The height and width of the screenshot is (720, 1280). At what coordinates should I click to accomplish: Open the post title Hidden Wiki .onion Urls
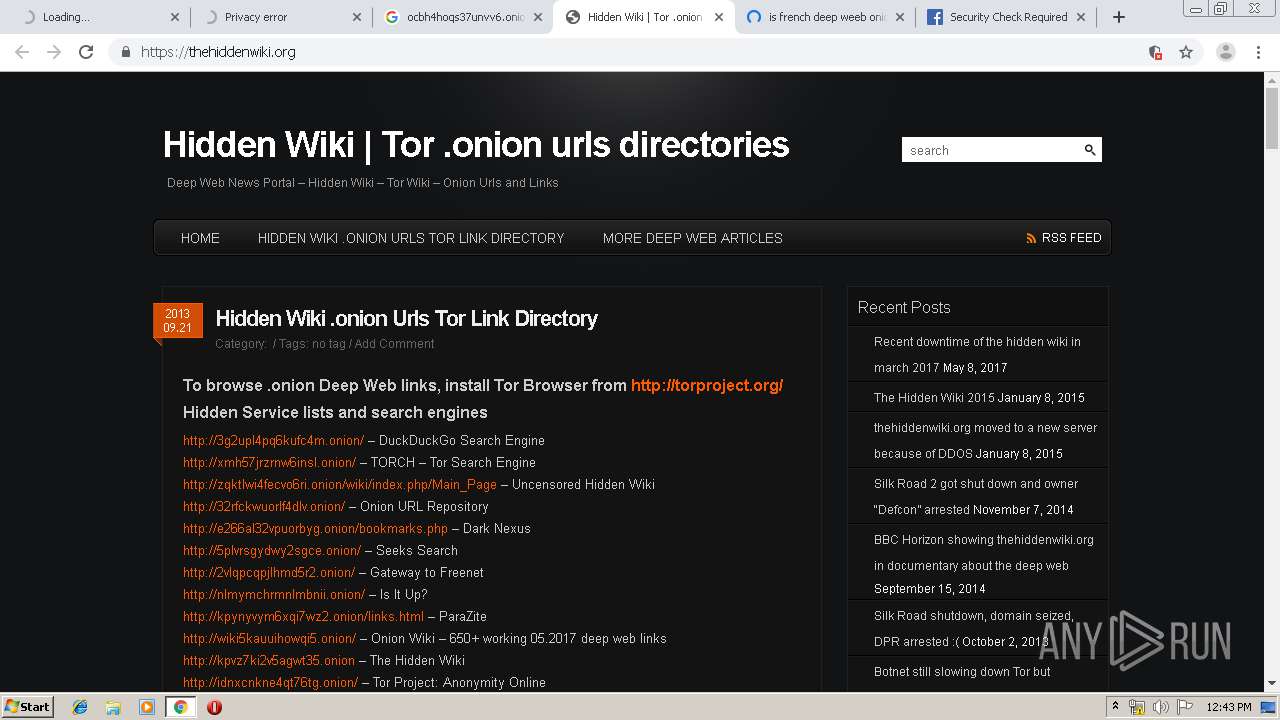pyautogui.click(x=406, y=318)
